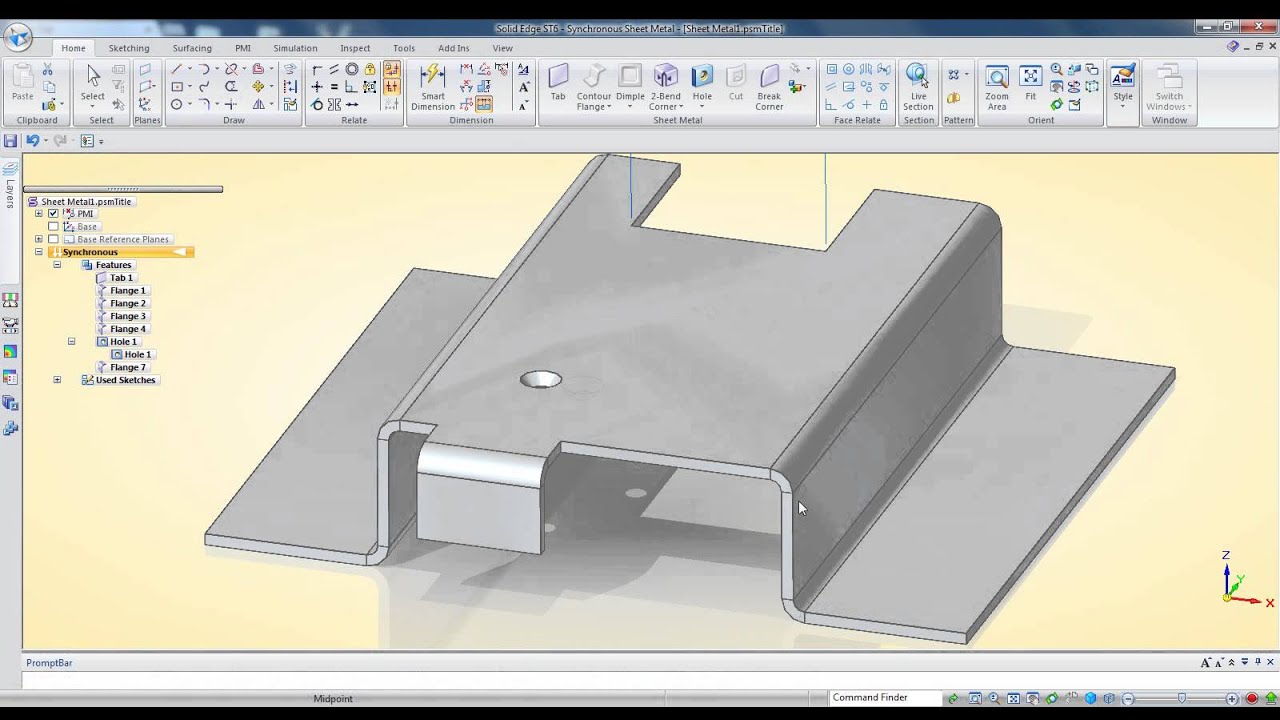The height and width of the screenshot is (720, 1280).
Task: Click the Break Corner command
Action: point(769,87)
